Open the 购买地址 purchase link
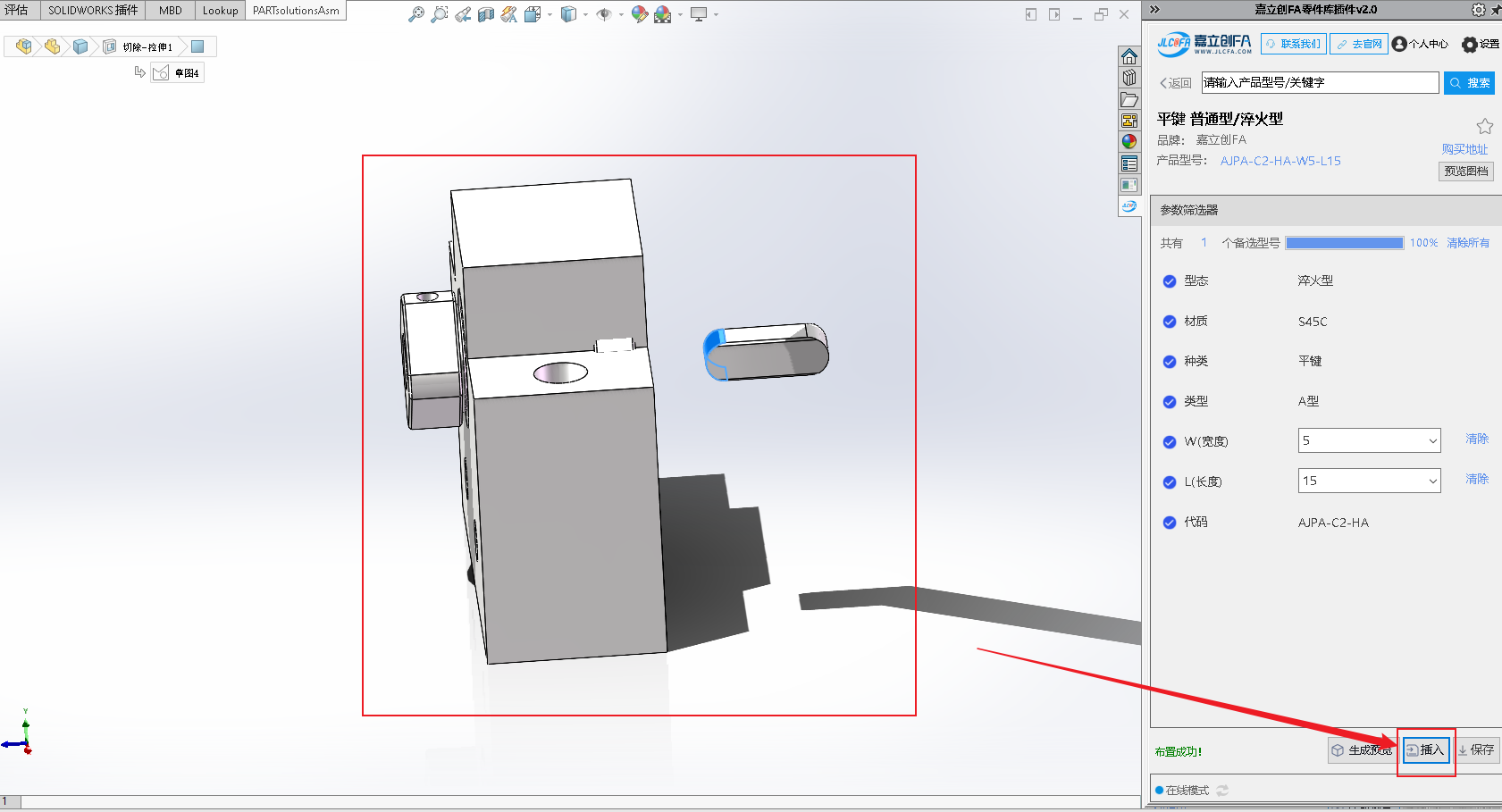Viewport: 1502px width, 812px height. (x=1464, y=149)
